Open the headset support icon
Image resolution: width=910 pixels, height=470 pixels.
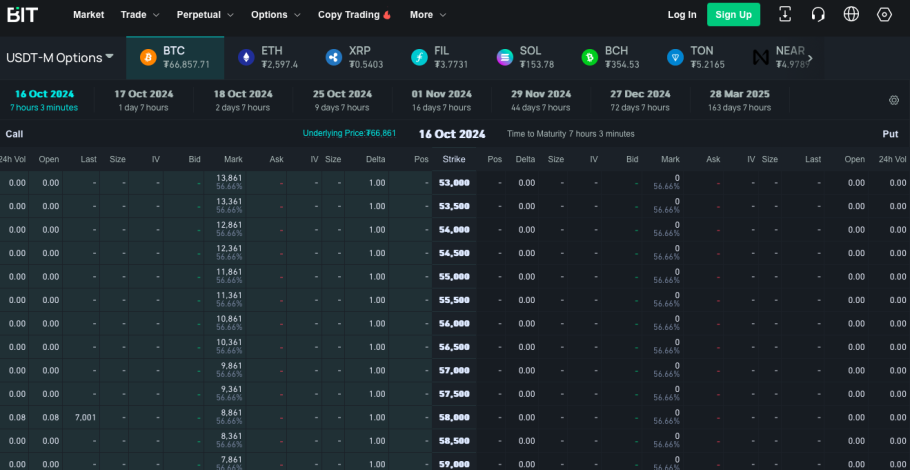(x=818, y=15)
